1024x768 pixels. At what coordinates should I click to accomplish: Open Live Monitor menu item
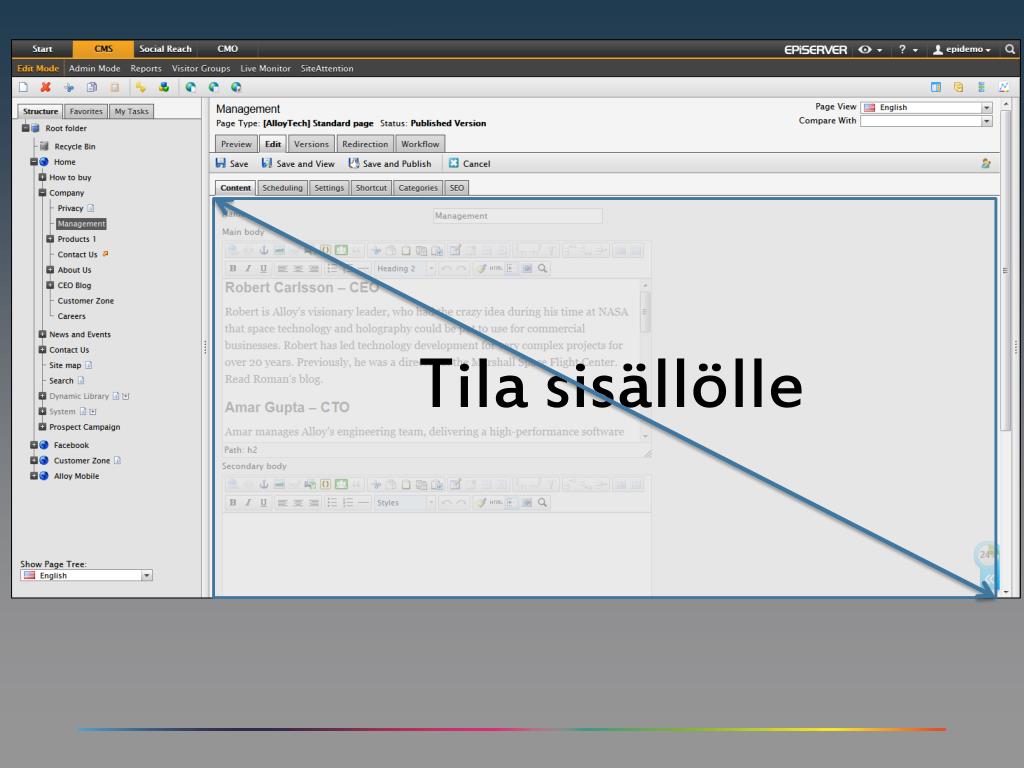tap(265, 68)
